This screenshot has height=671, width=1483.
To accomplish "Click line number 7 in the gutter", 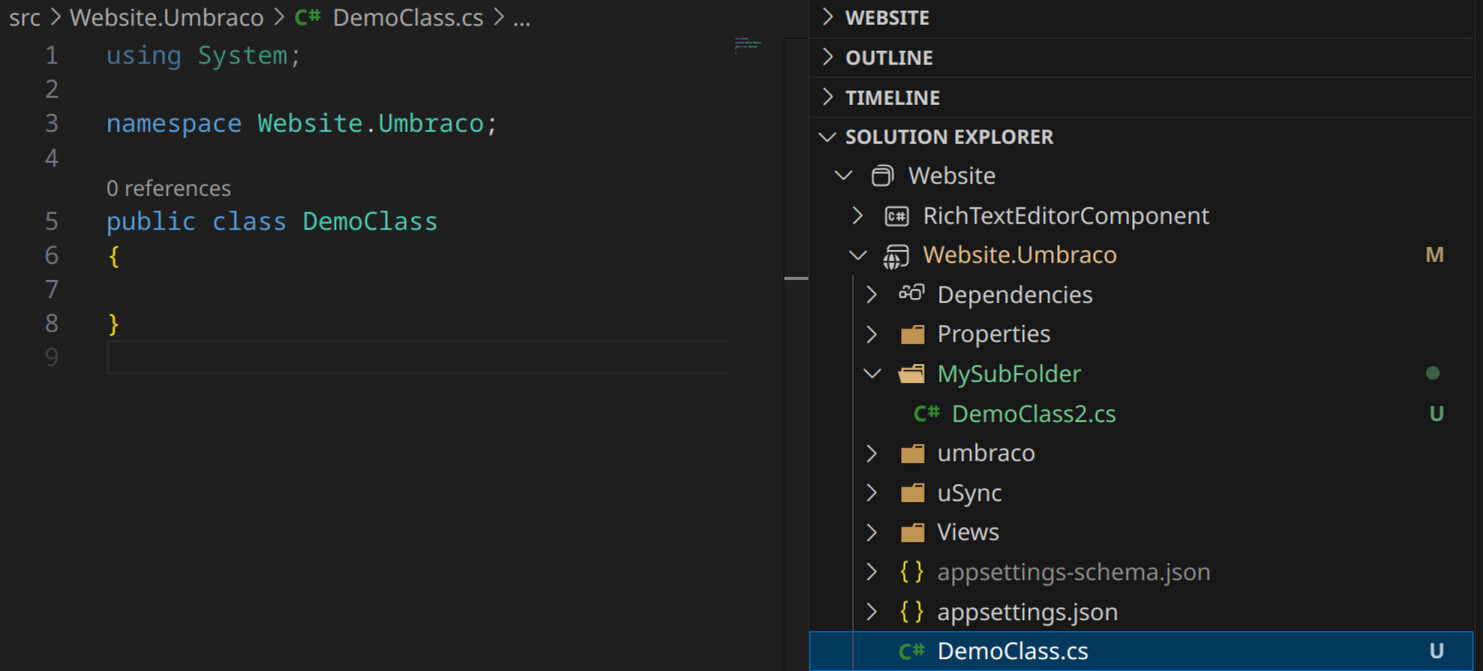I will click(x=52, y=289).
